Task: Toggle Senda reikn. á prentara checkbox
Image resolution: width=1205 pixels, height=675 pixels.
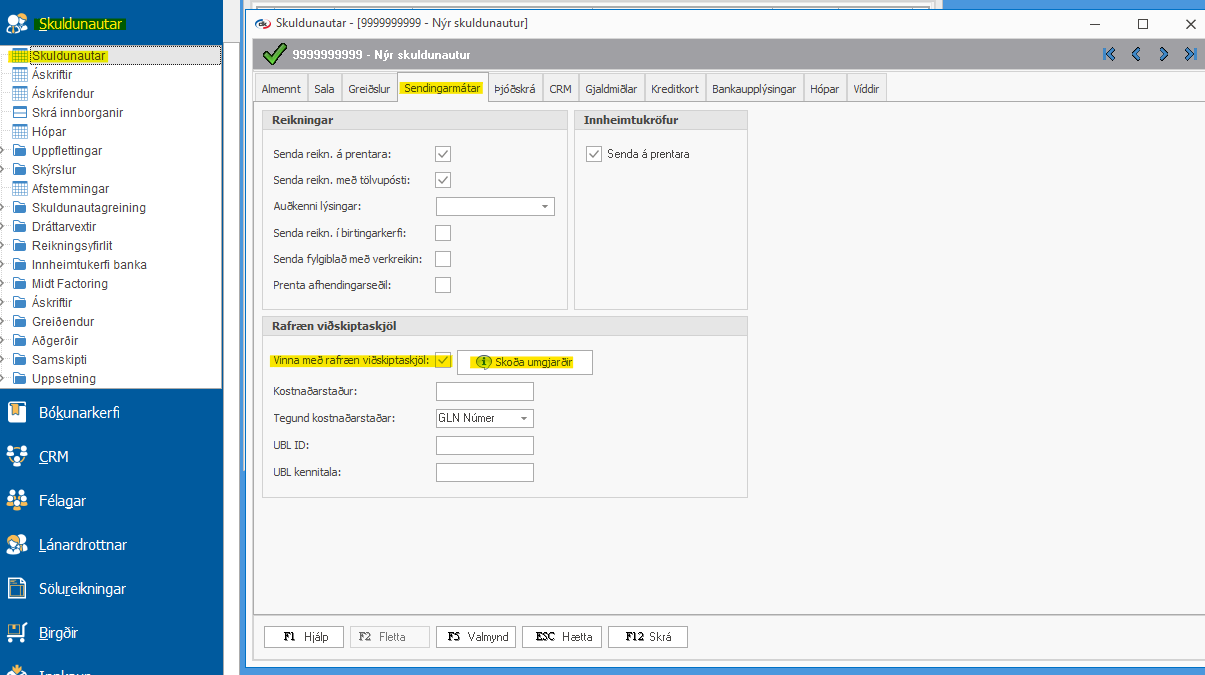Action: 443,154
